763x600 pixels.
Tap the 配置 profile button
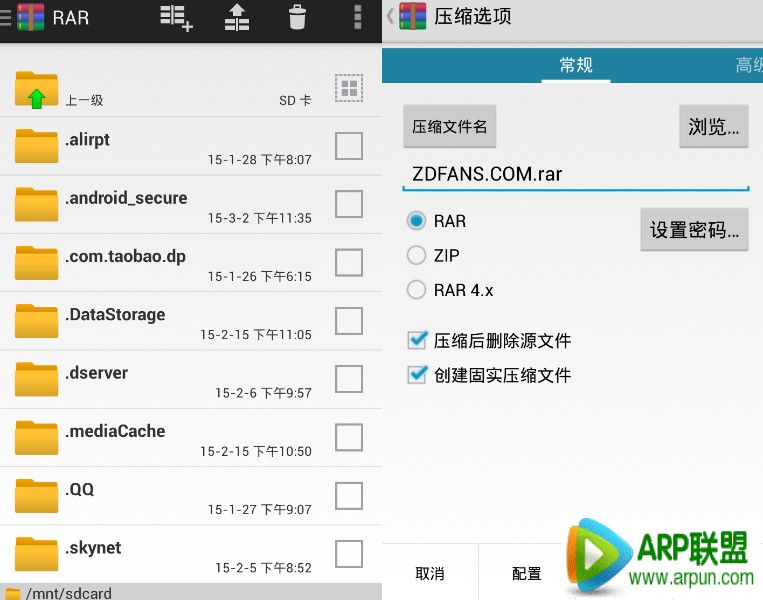click(x=527, y=573)
